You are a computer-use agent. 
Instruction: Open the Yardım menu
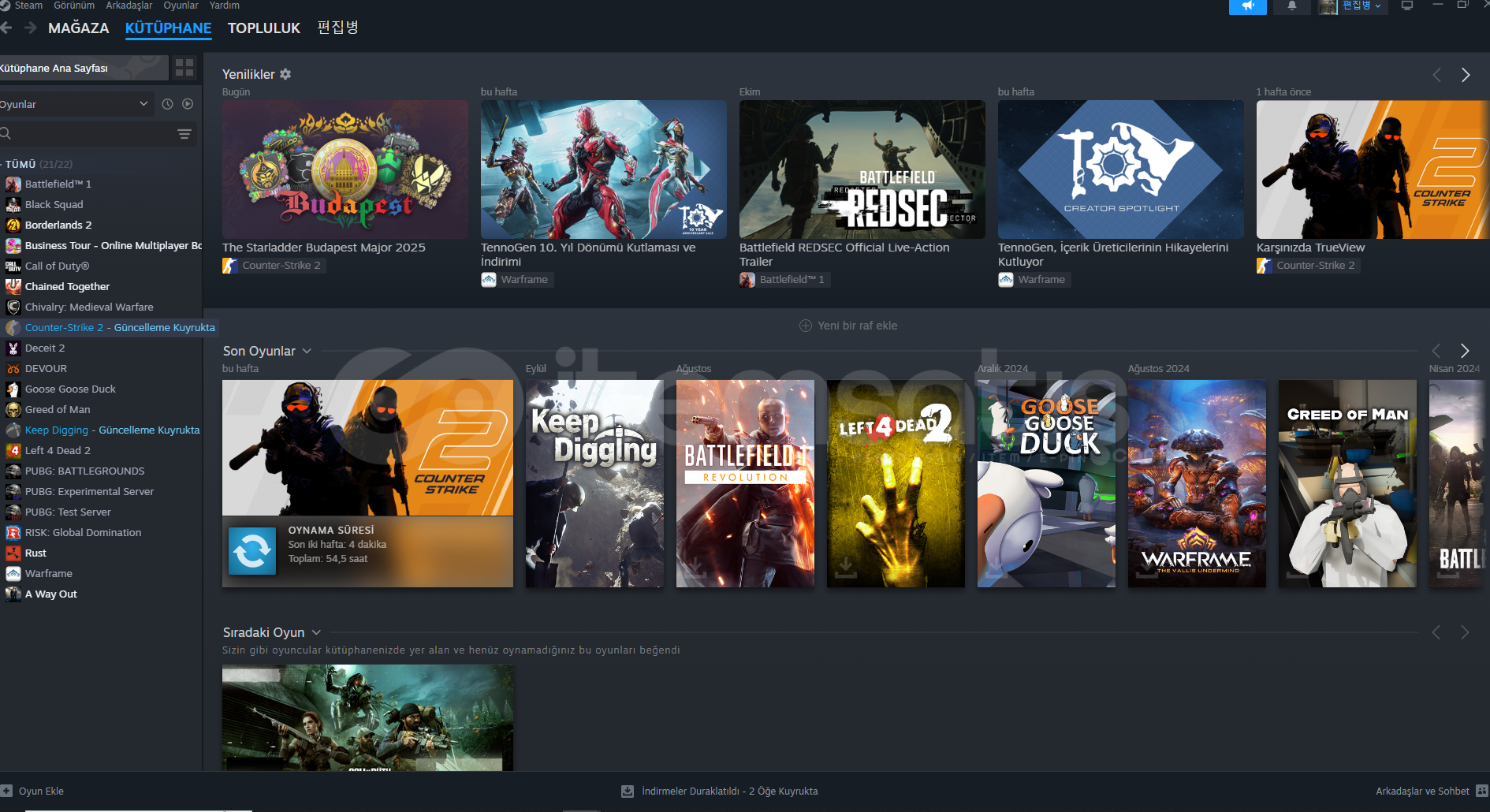[x=224, y=6]
